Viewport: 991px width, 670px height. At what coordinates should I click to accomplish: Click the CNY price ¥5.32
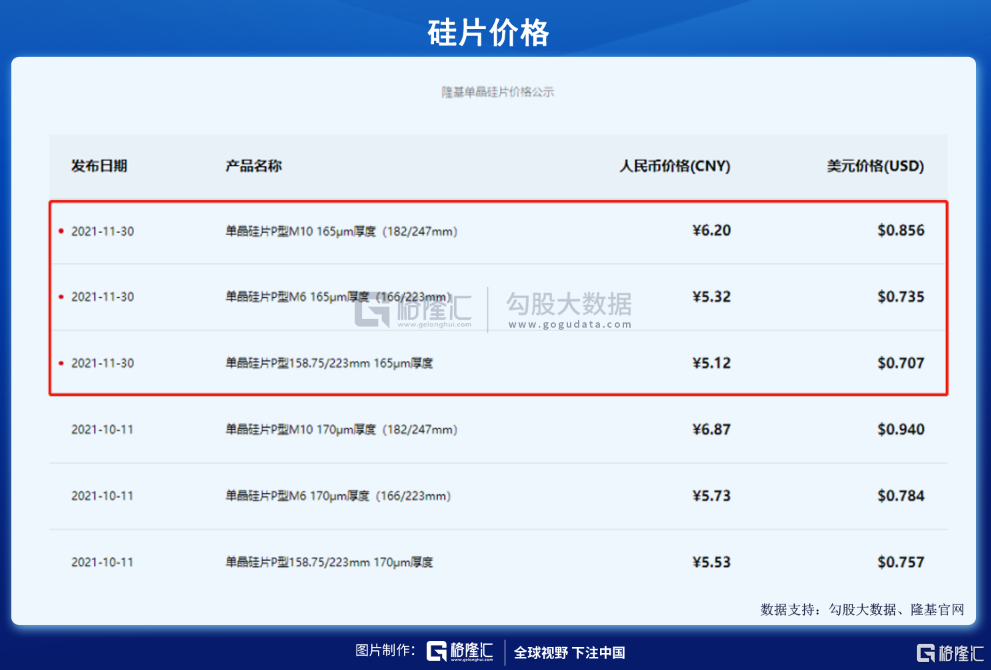712,297
